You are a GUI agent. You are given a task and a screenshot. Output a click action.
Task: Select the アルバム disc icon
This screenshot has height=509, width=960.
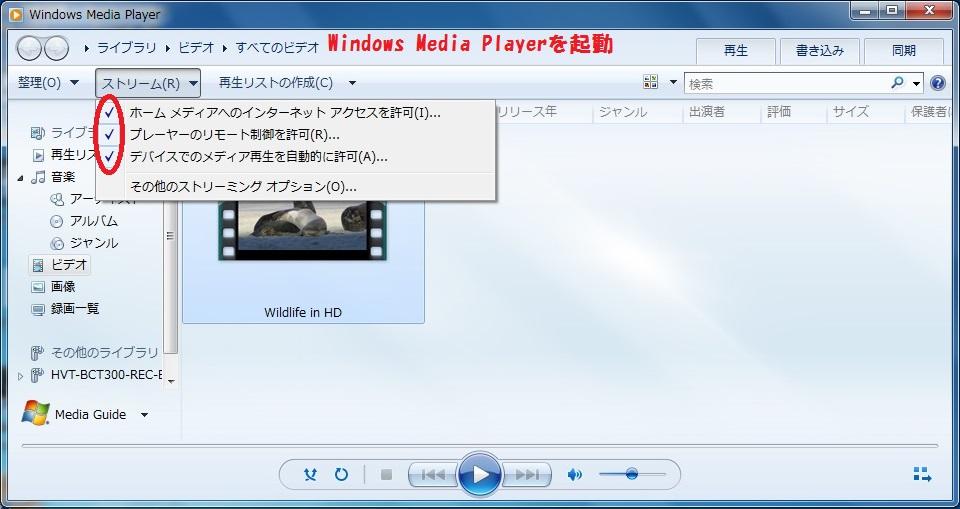coord(57,221)
